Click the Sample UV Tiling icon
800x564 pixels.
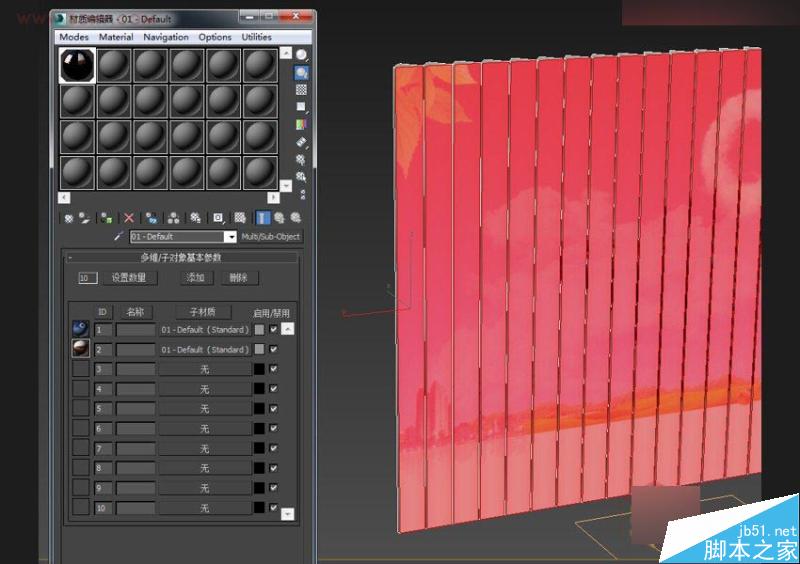302,107
